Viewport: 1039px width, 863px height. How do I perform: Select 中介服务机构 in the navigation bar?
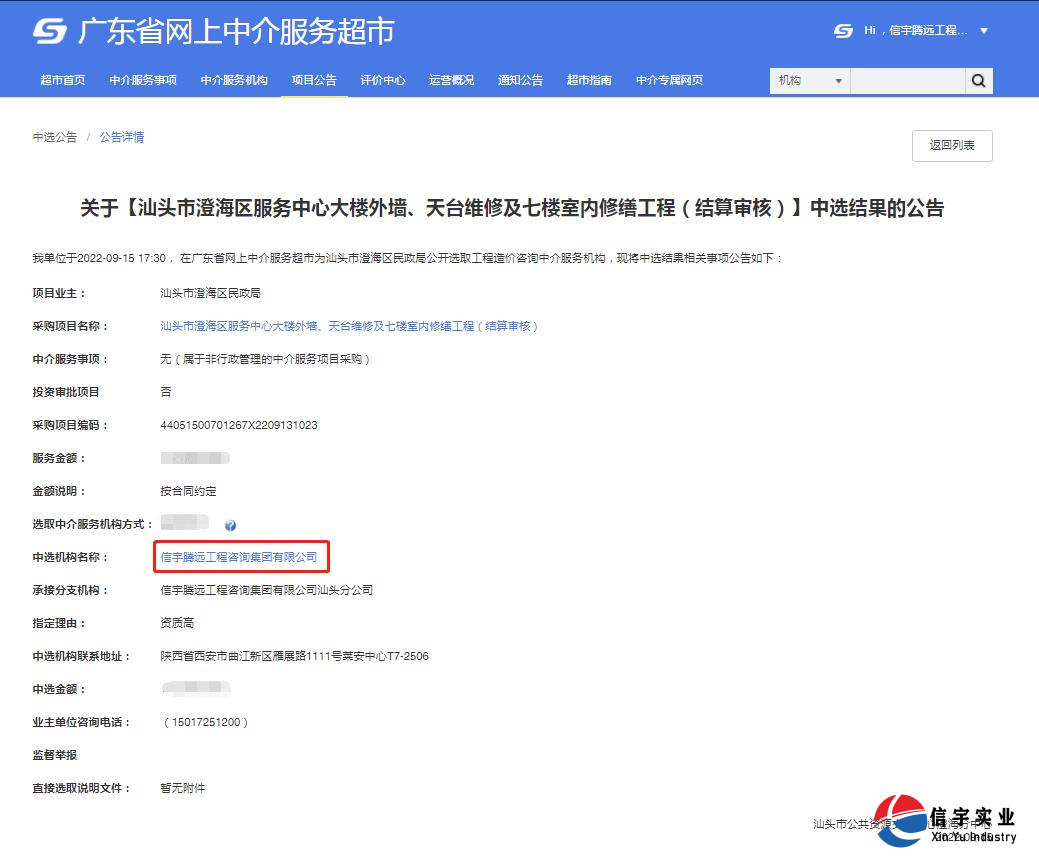[235, 81]
